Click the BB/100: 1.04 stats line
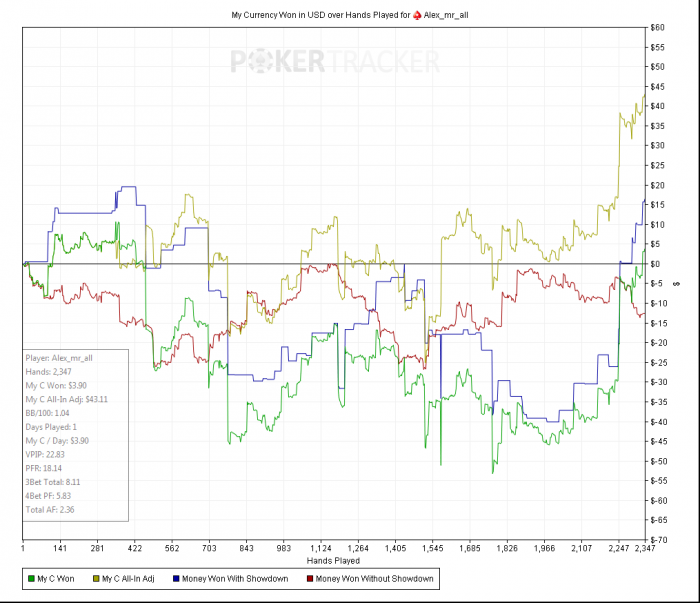This screenshot has width=700, height=603. [x=47, y=413]
